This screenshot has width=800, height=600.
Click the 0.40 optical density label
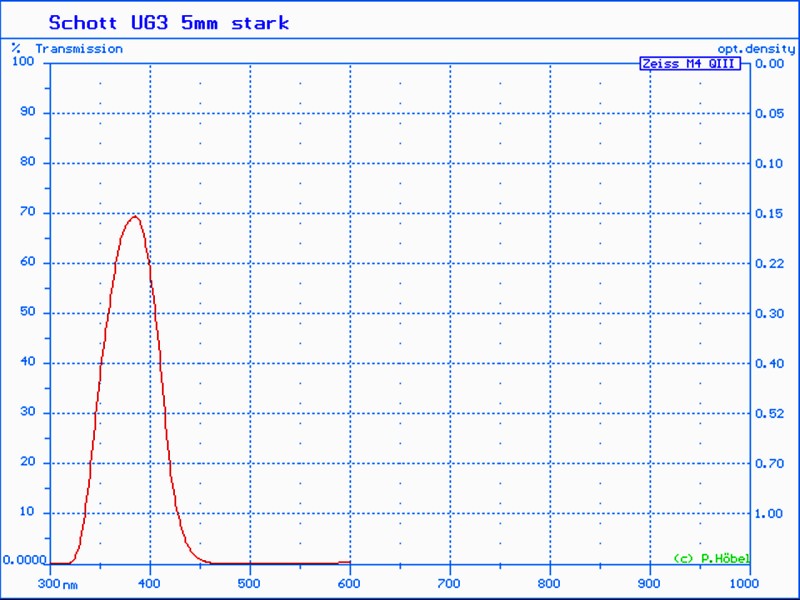click(769, 363)
